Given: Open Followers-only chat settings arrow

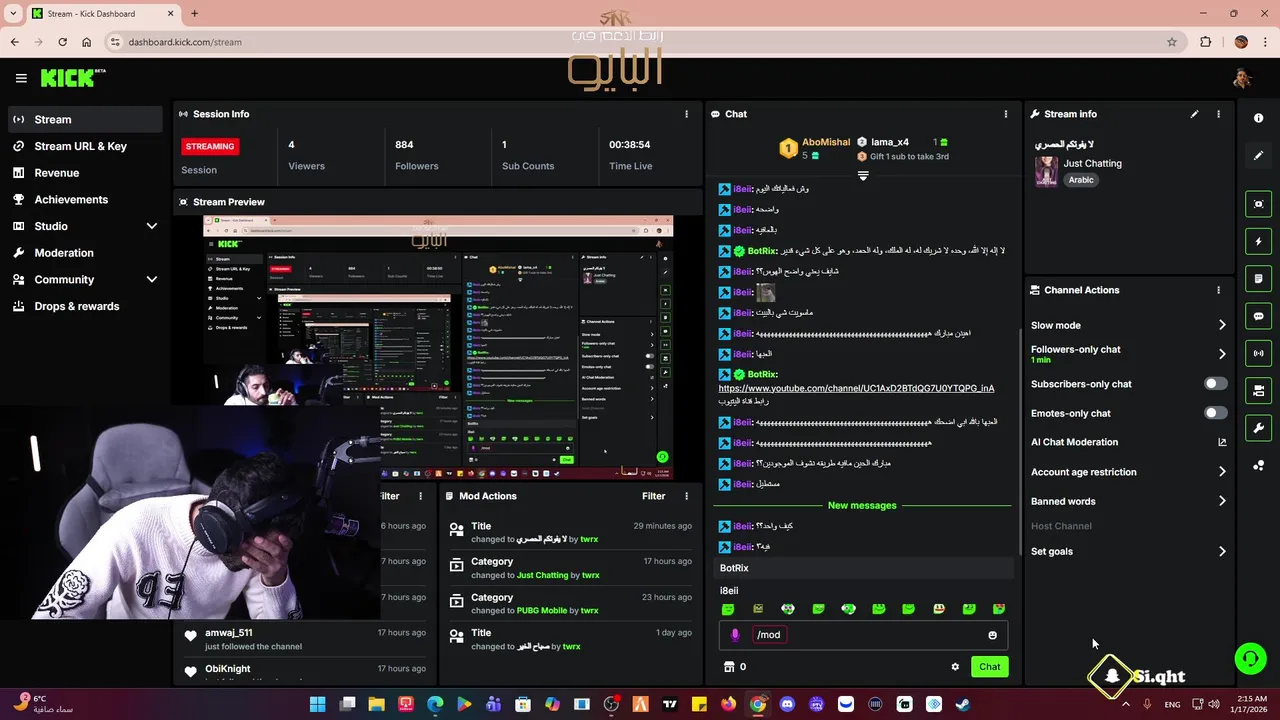Looking at the screenshot, I should (1222, 354).
